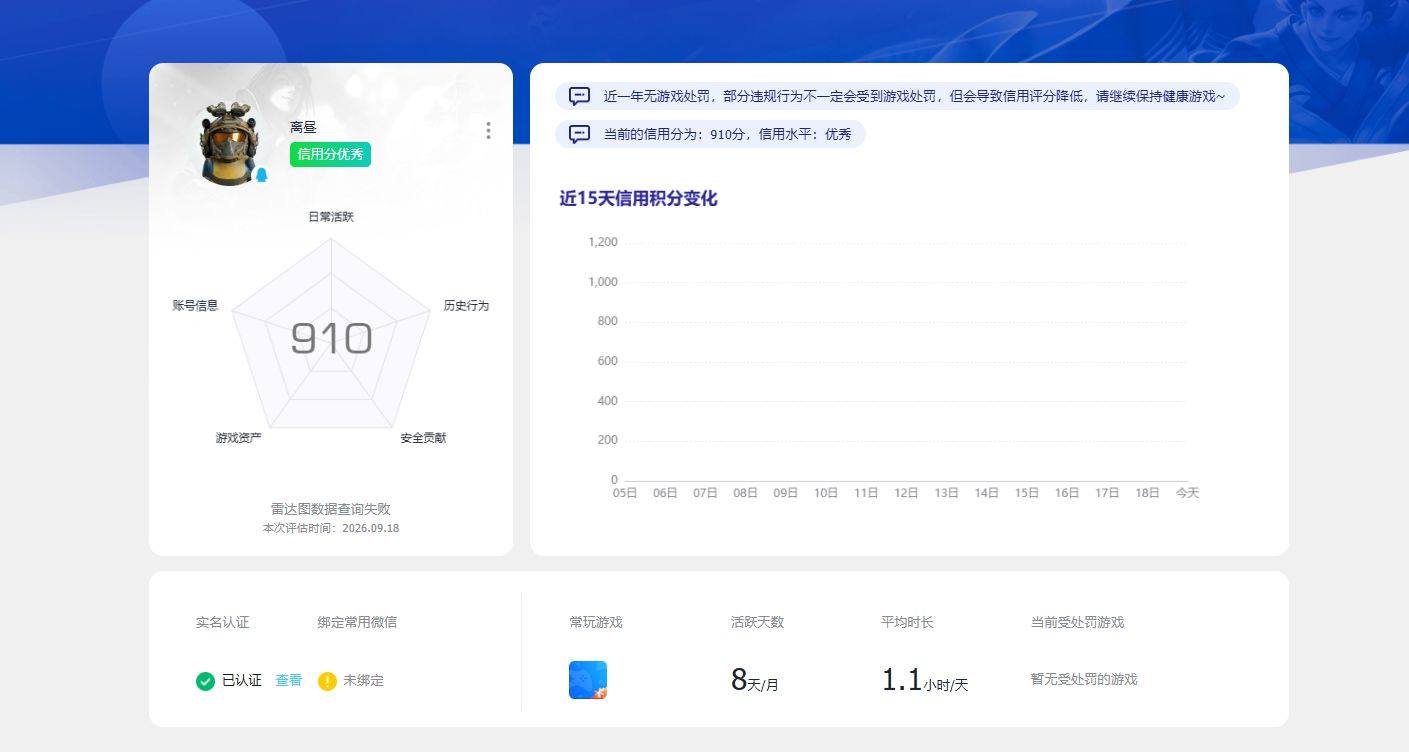
Task: Click the 绑定常用微信 heading
Action: (357, 622)
